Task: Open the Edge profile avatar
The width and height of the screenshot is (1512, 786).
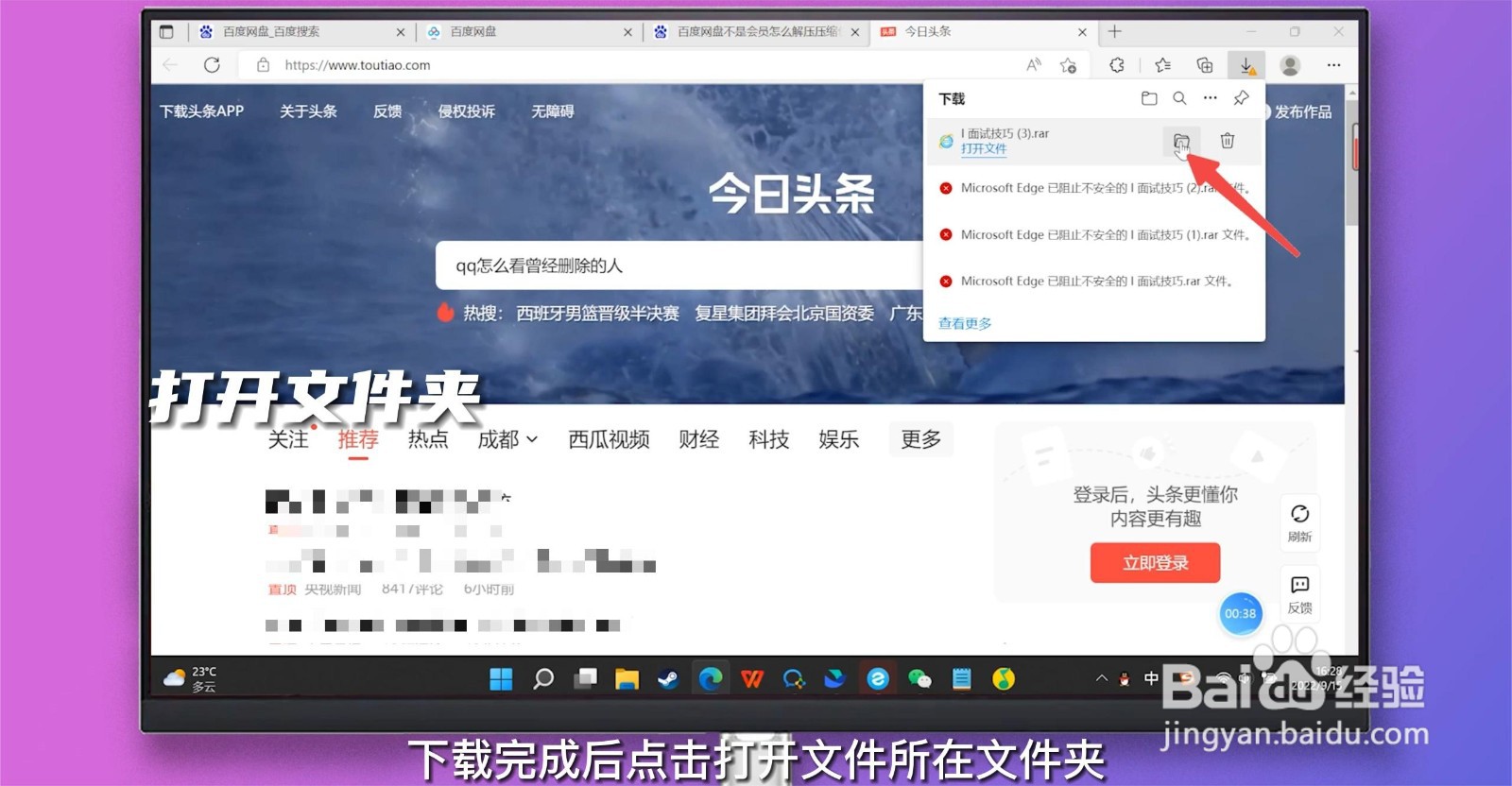Action: point(1290,65)
